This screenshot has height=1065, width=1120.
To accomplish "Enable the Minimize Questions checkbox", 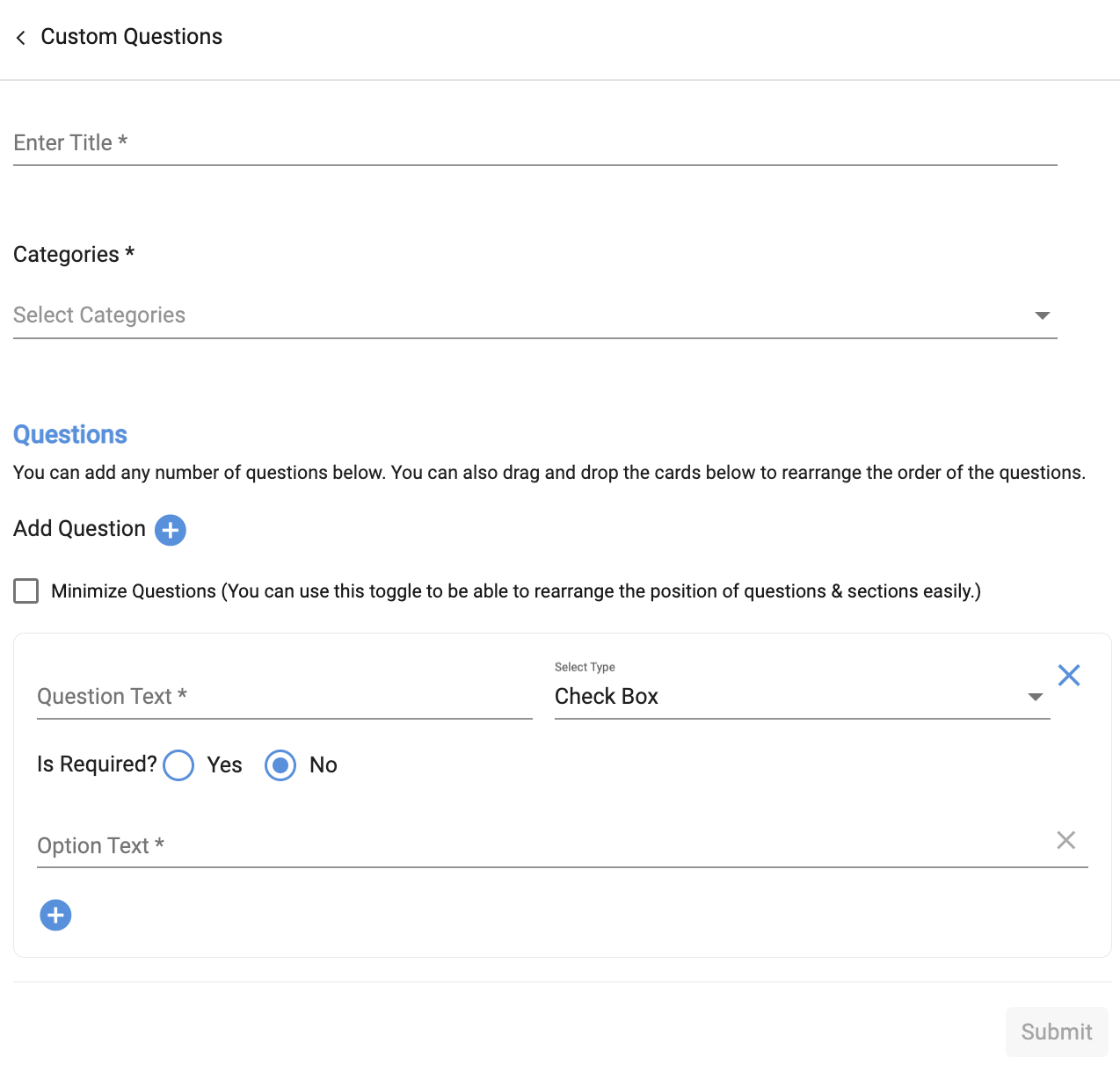I will point(26,590).
